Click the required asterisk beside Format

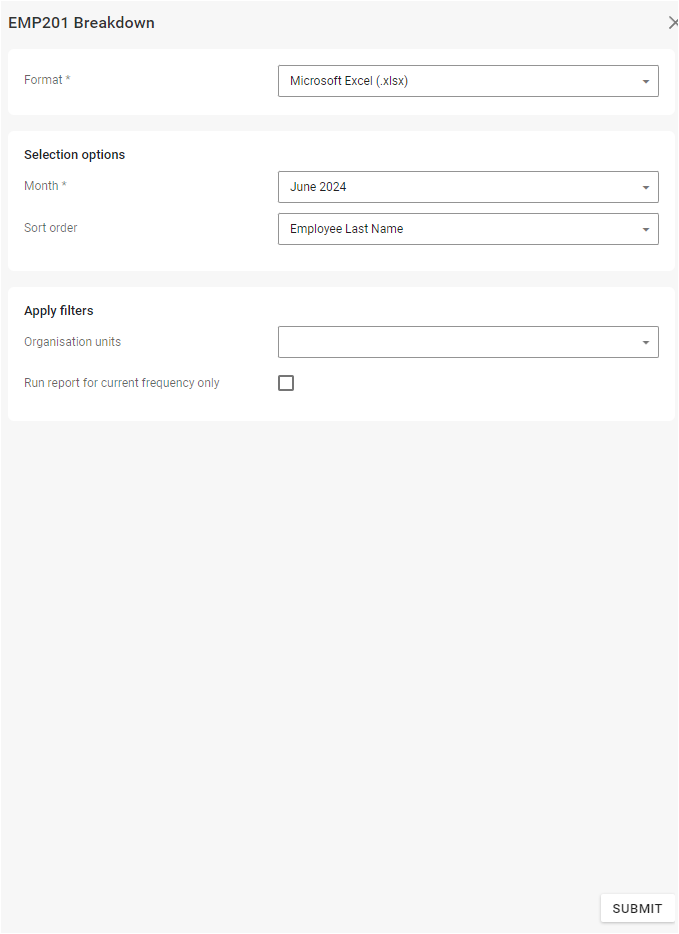(68, 80)
